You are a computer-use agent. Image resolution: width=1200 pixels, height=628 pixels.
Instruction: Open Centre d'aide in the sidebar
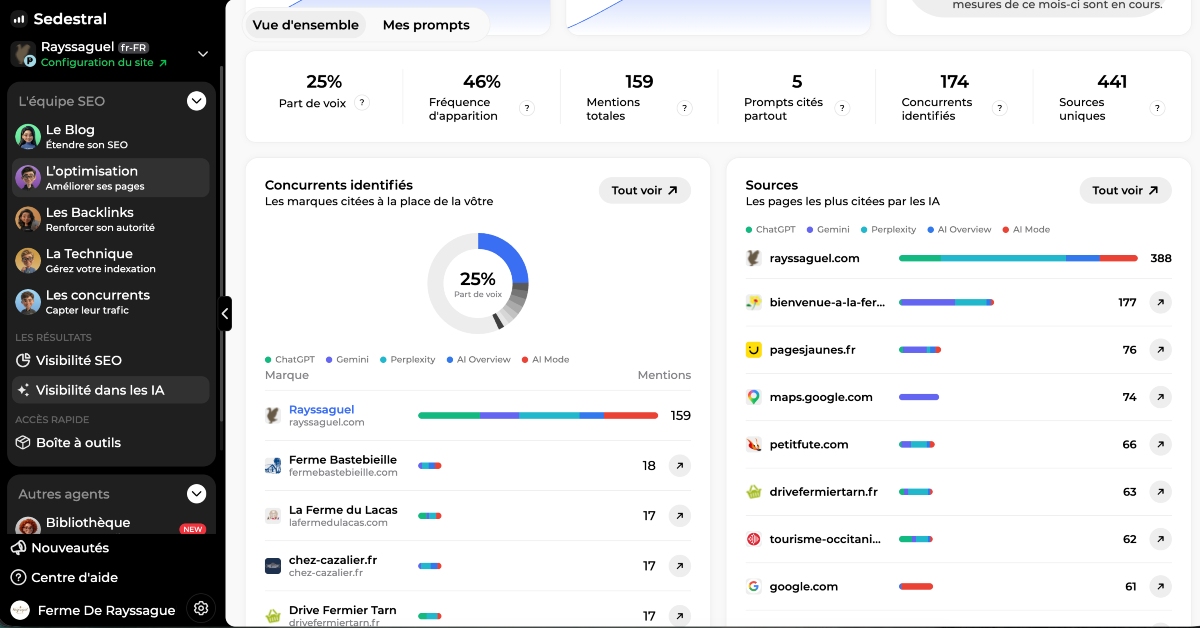click(64, 577)
